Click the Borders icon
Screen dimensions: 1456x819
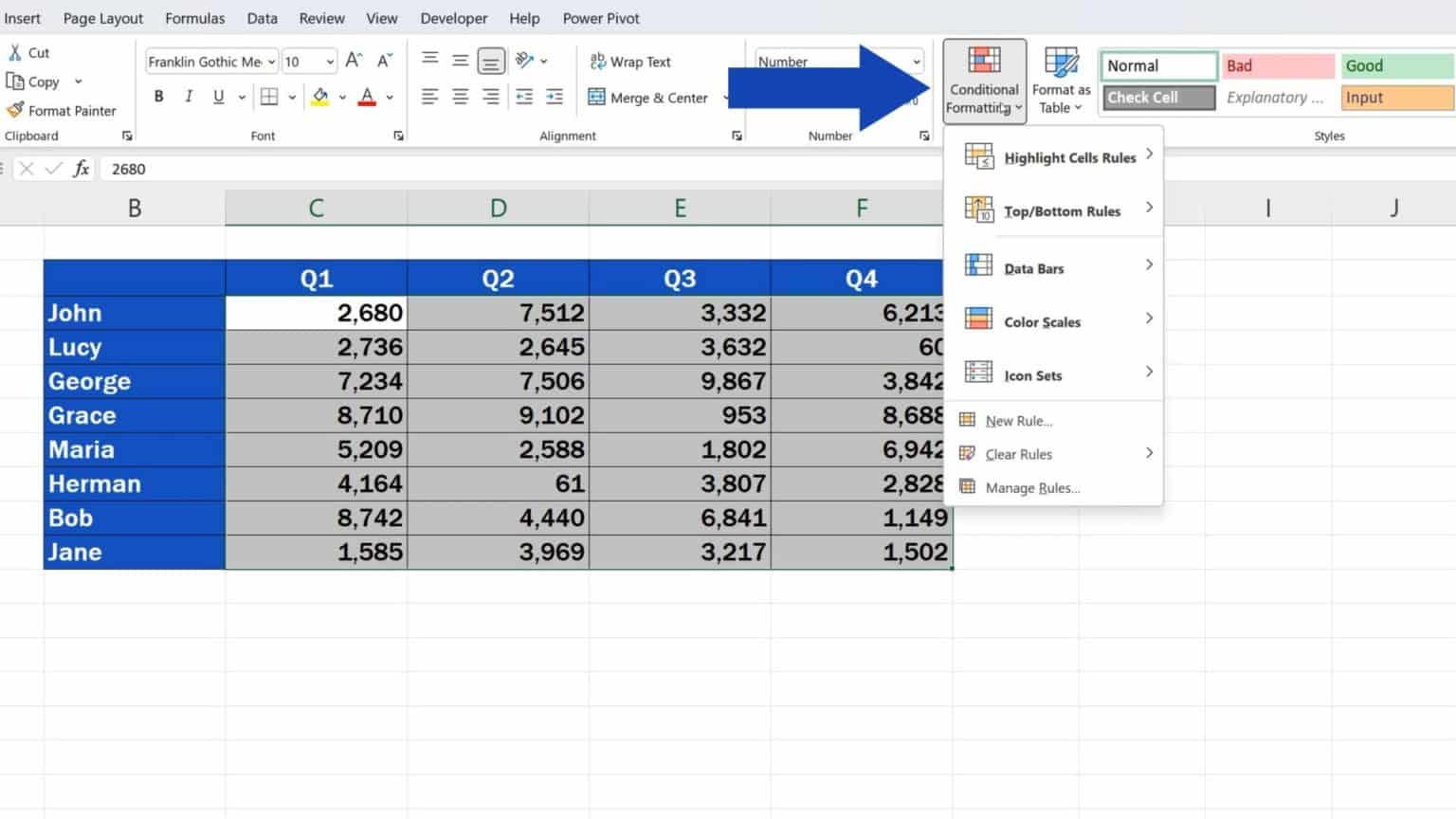[x=268, y=96]
